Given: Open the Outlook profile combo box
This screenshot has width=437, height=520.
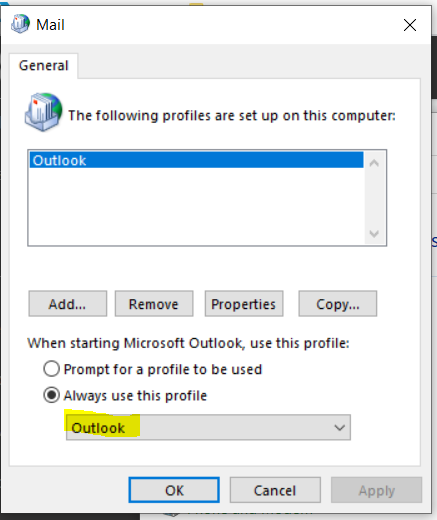Looking at the screenshot, I should (208, 428).
